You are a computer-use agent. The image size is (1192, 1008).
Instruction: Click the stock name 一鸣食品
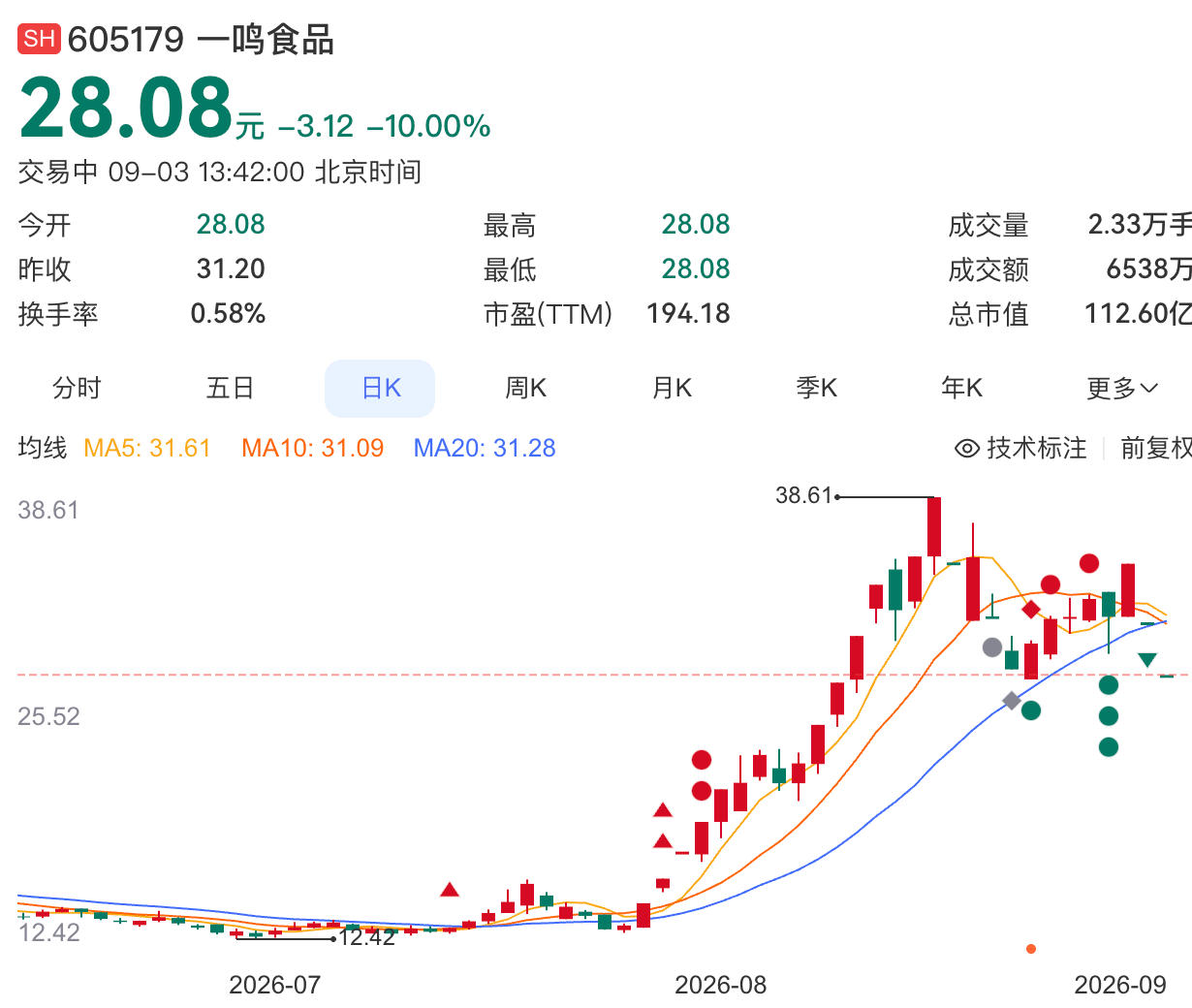coord(266,40)
